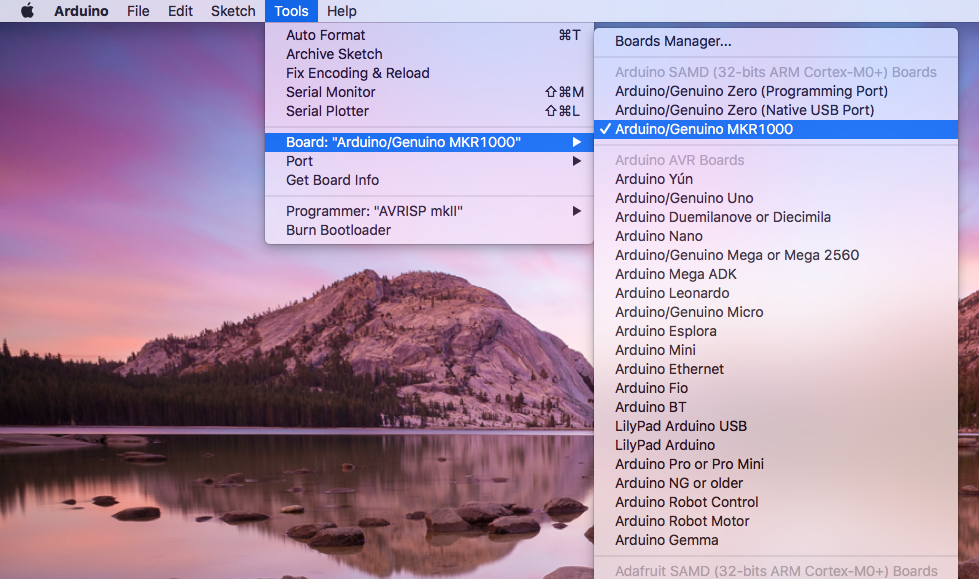Select Arduino Nano from the boards list

tap(658, 236)
